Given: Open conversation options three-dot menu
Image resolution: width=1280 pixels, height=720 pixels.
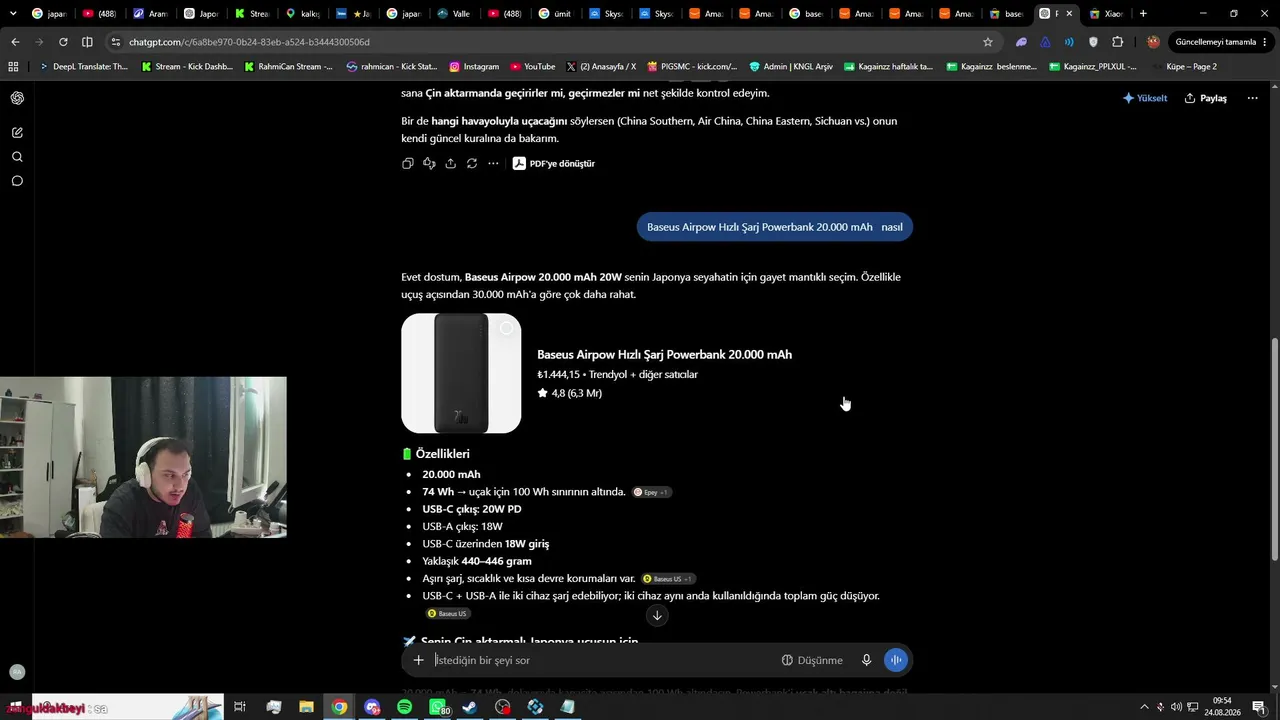Looking at the screenshot, I should [1253, 98].
